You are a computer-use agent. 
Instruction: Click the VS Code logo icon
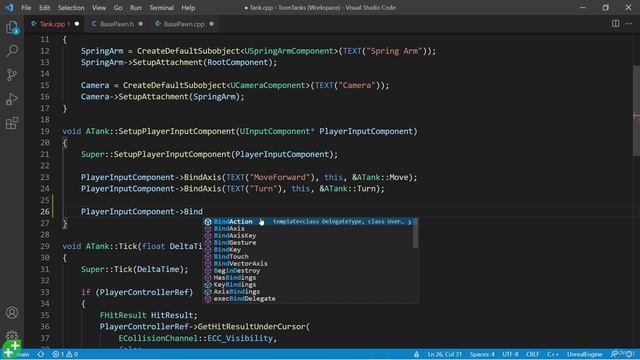[x=9, y=7]
